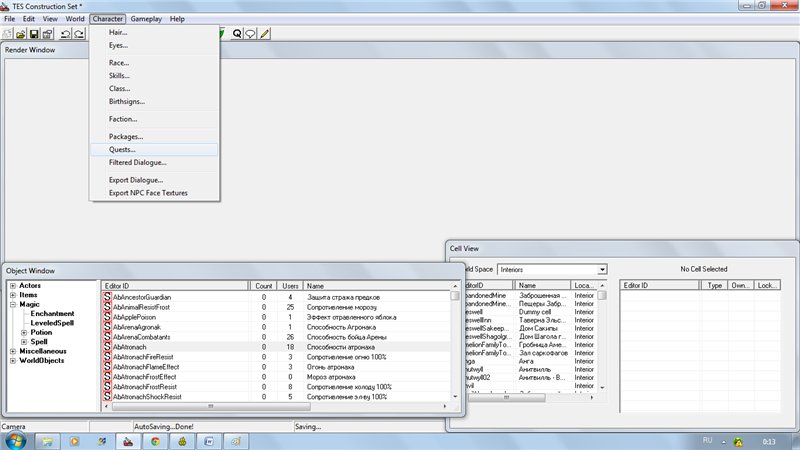Expand the WorldObjects tree node
Image resolution: width=800 pixels, height=450 pixels.
click(13, 361)
